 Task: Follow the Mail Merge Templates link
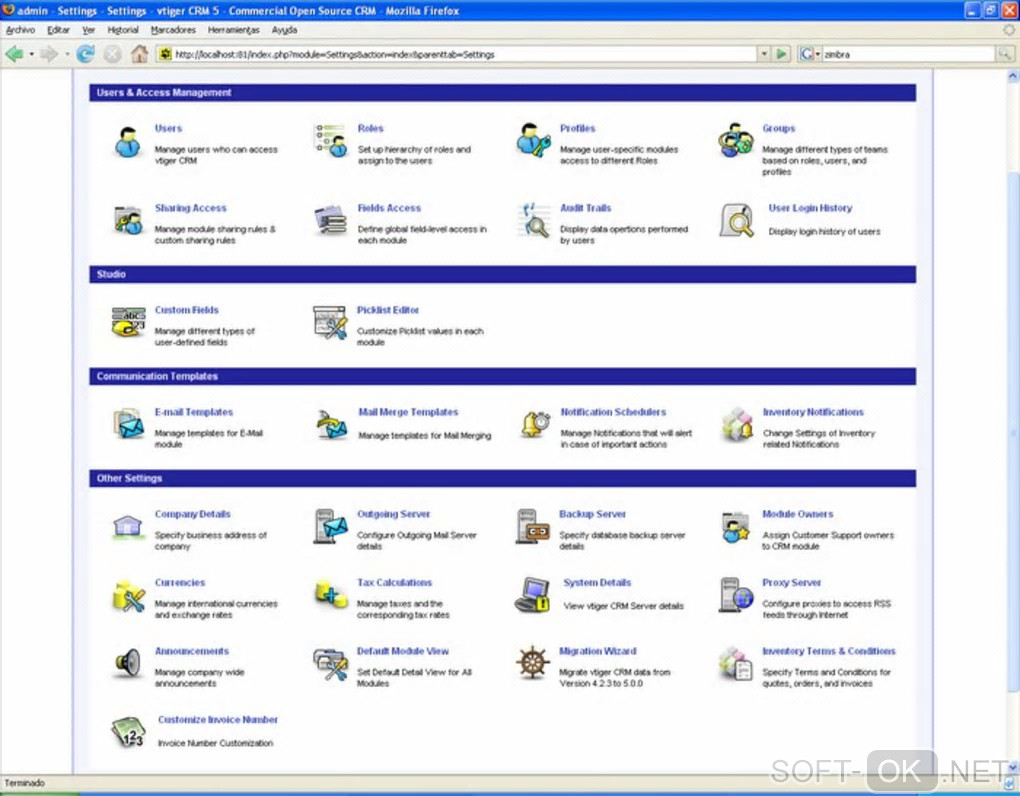408,412
